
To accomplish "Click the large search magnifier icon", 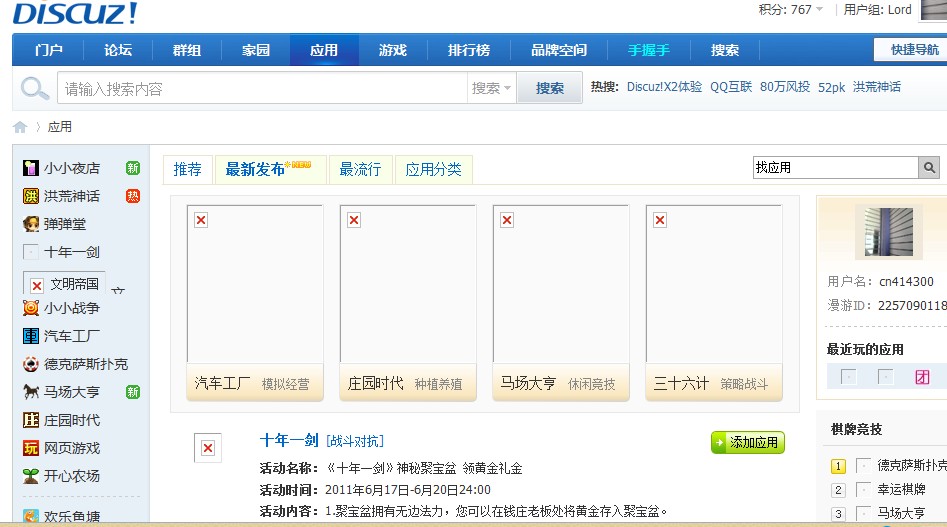I will pyautogui.click(x=34, y=88).
